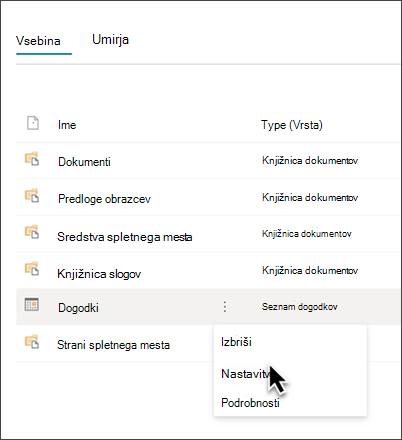Open the Knjižnica slogov library
This screenshot has width=402, height=440.
(x=99, y=274)
